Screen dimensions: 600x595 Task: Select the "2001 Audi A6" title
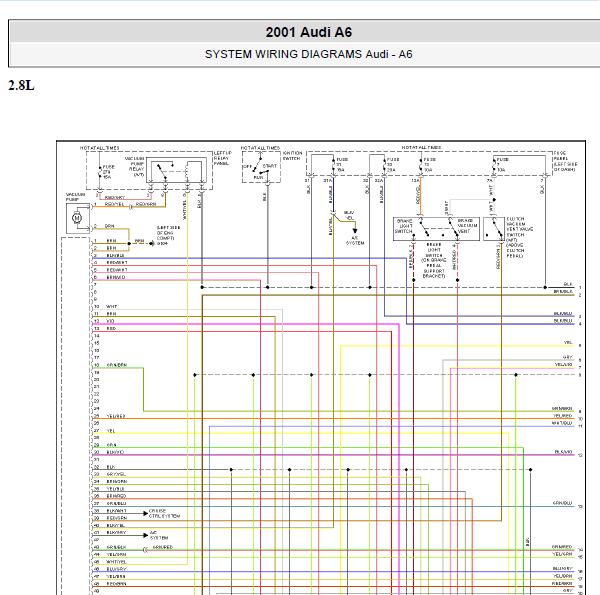308,32
